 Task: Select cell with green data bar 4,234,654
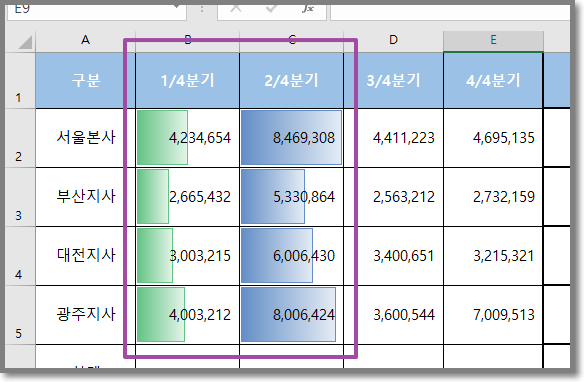(x=187, y=138)
